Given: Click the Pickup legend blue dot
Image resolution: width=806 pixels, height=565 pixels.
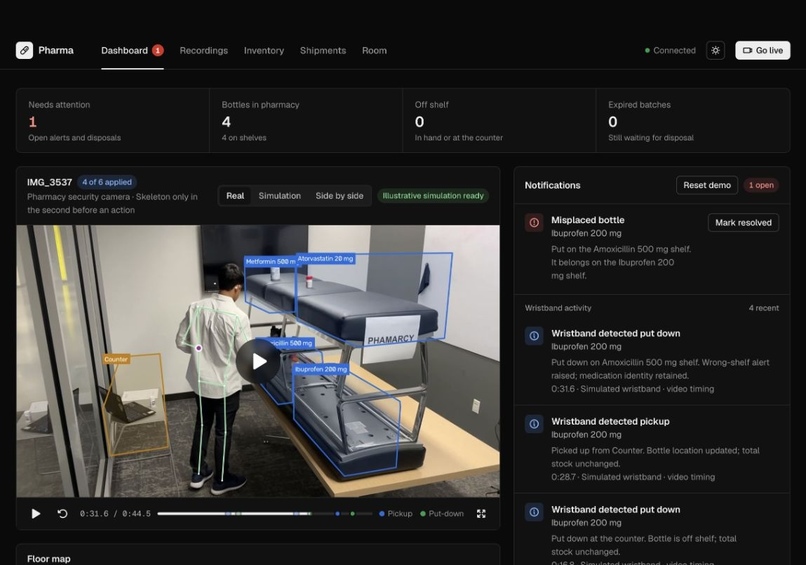Looking at the screenshot, I should click(381, 514).
